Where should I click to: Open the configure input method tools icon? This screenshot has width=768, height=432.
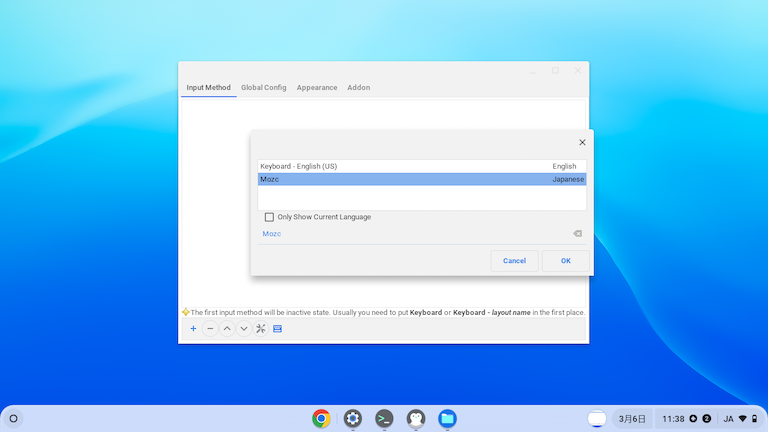coord(261,329)
